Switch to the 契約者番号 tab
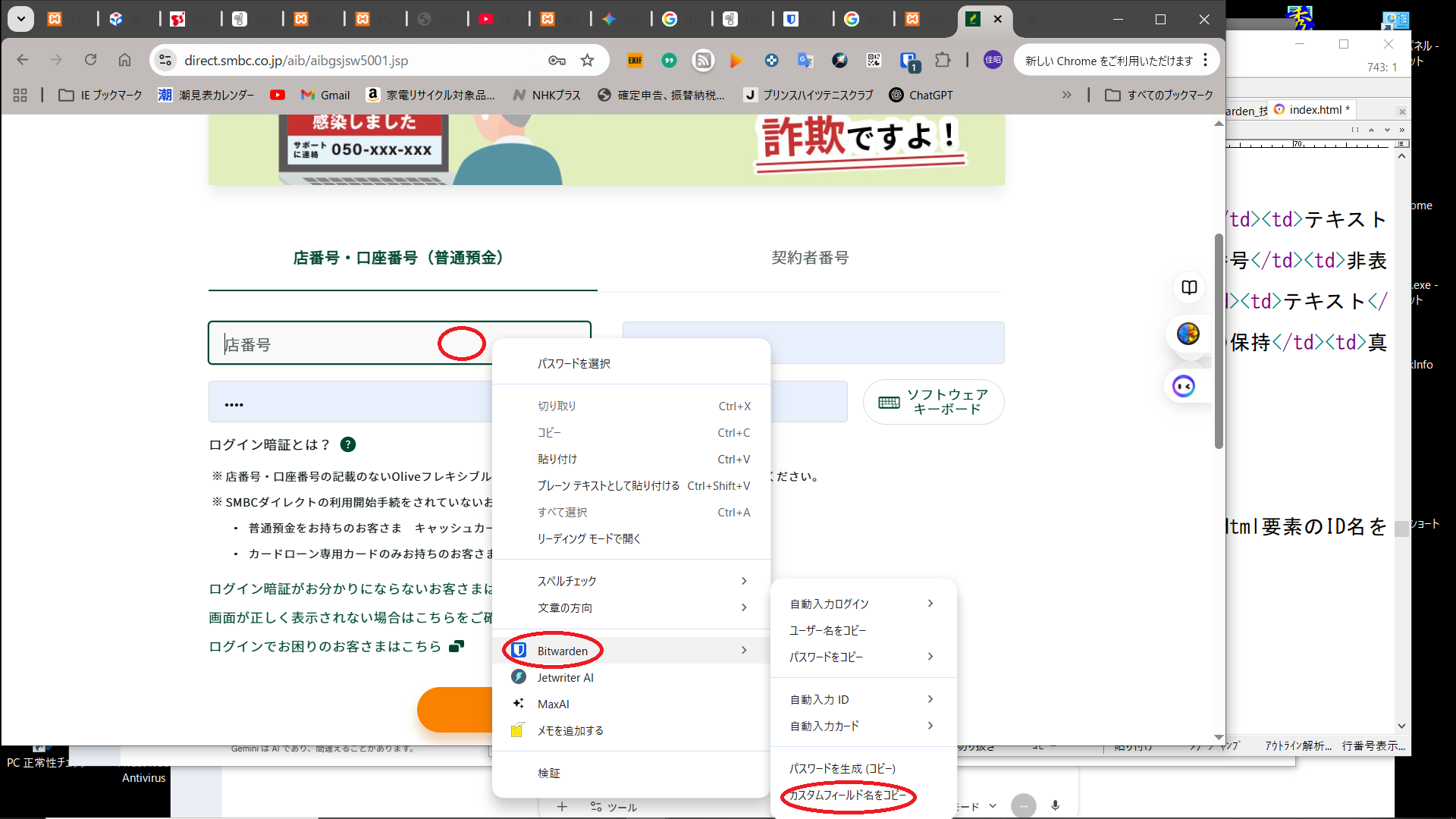 click(x=809, y=258)
